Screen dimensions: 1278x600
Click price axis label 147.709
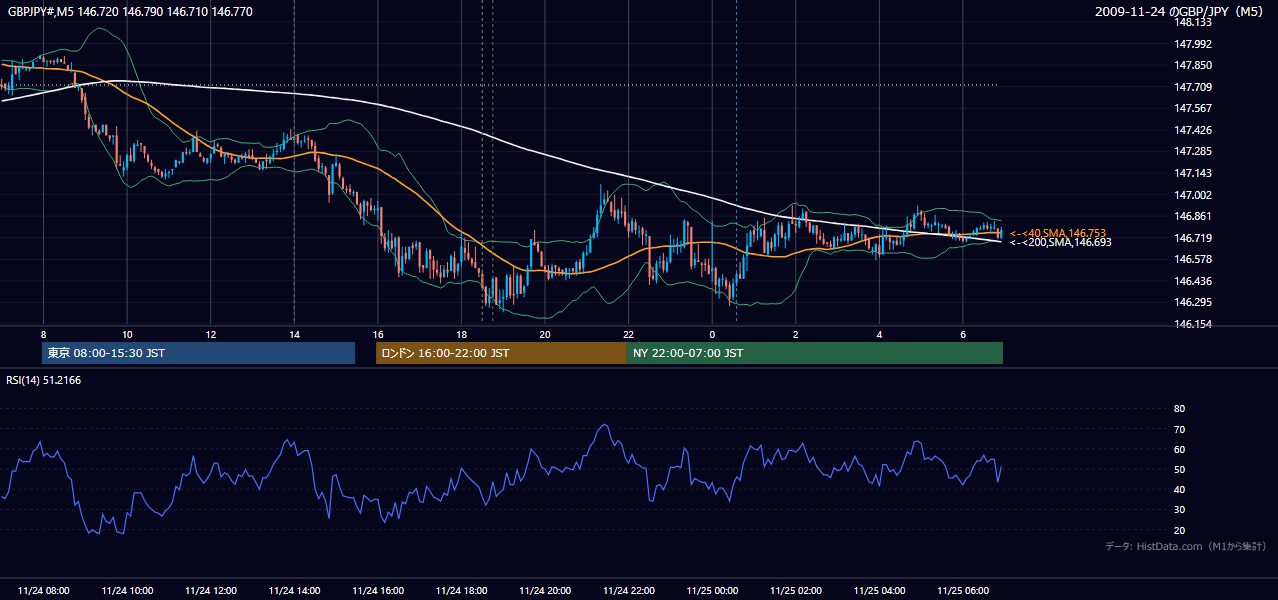point(1193,87)
